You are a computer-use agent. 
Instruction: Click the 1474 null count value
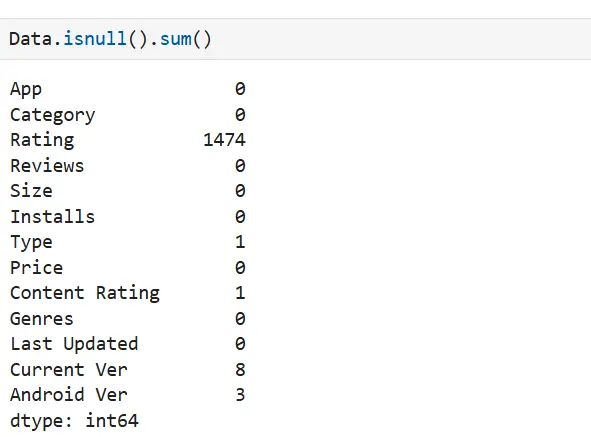224,140
